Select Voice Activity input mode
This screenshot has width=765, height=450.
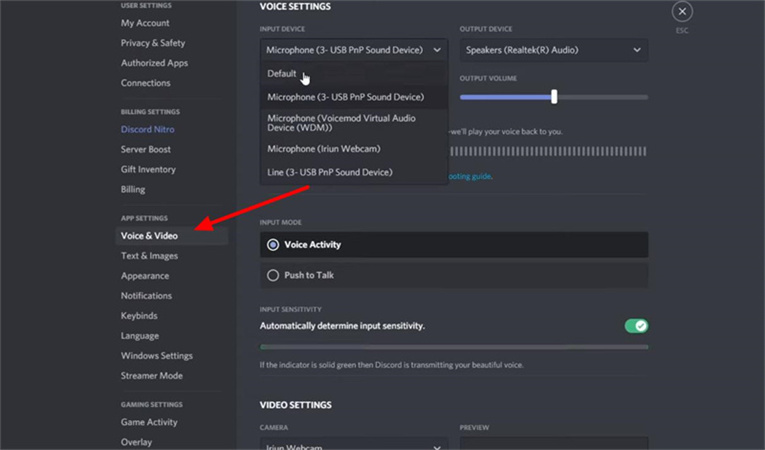pyautogui.click(x=273, y=244)
